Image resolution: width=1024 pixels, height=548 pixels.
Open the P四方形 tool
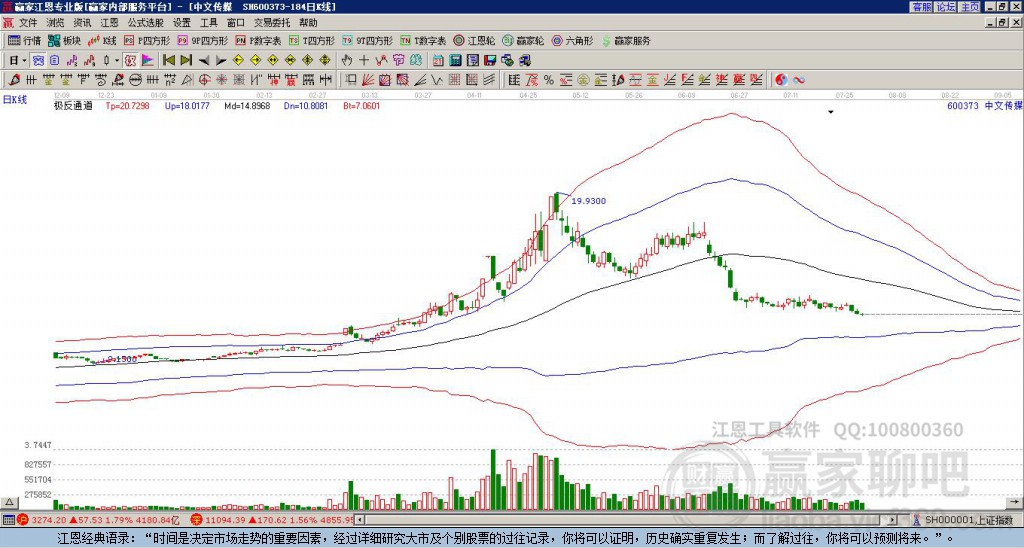click(x=148, y=40)
